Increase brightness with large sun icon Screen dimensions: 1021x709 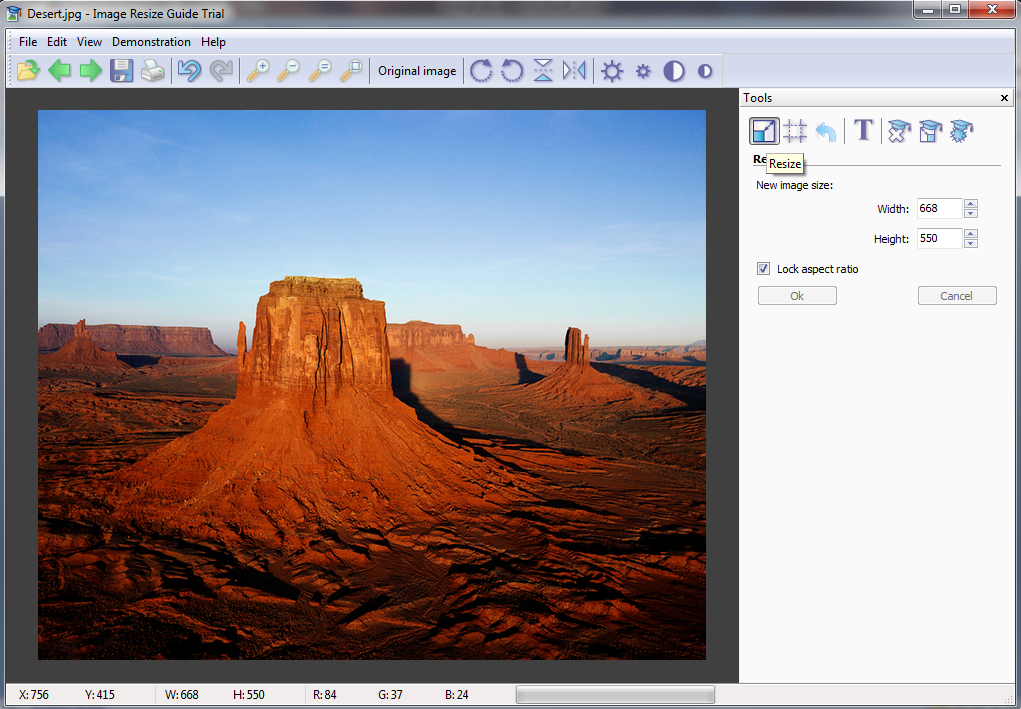(612, 71)
